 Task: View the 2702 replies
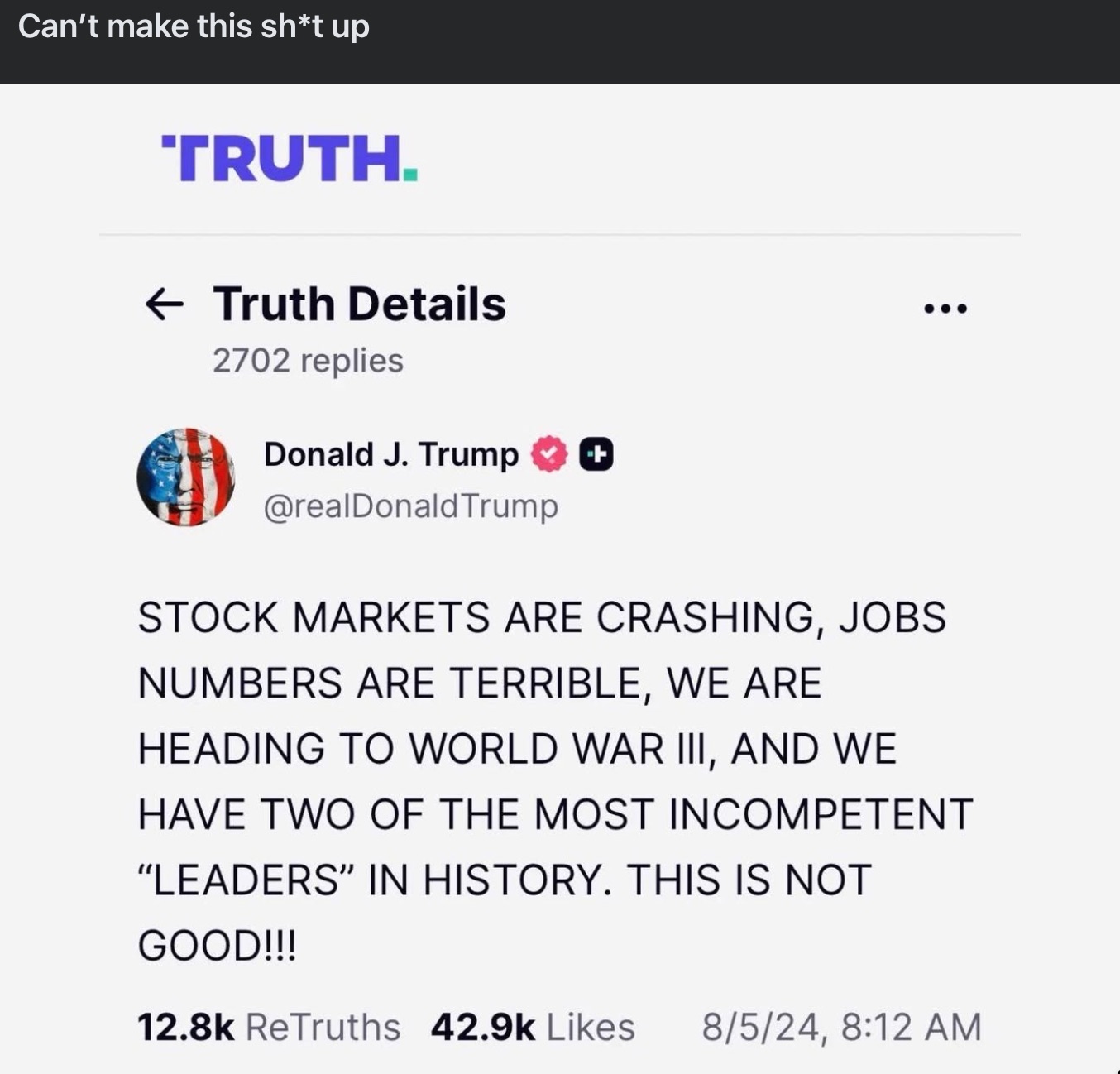point(308,360)
